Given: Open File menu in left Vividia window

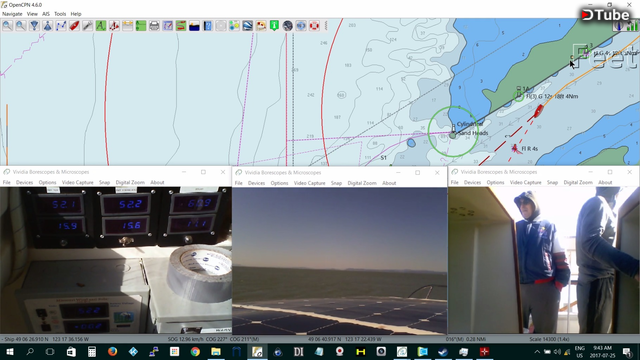Looking at the screenshot, I should 7,182.
